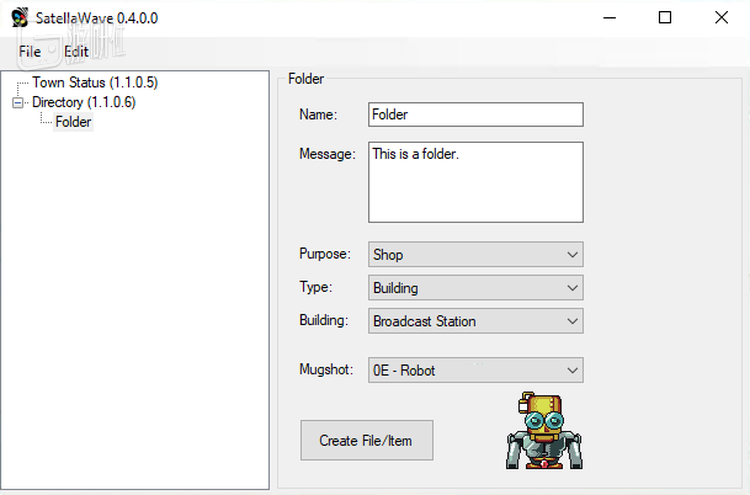Expand the Building dropdown showing Broadcast Station

(475, 321)
